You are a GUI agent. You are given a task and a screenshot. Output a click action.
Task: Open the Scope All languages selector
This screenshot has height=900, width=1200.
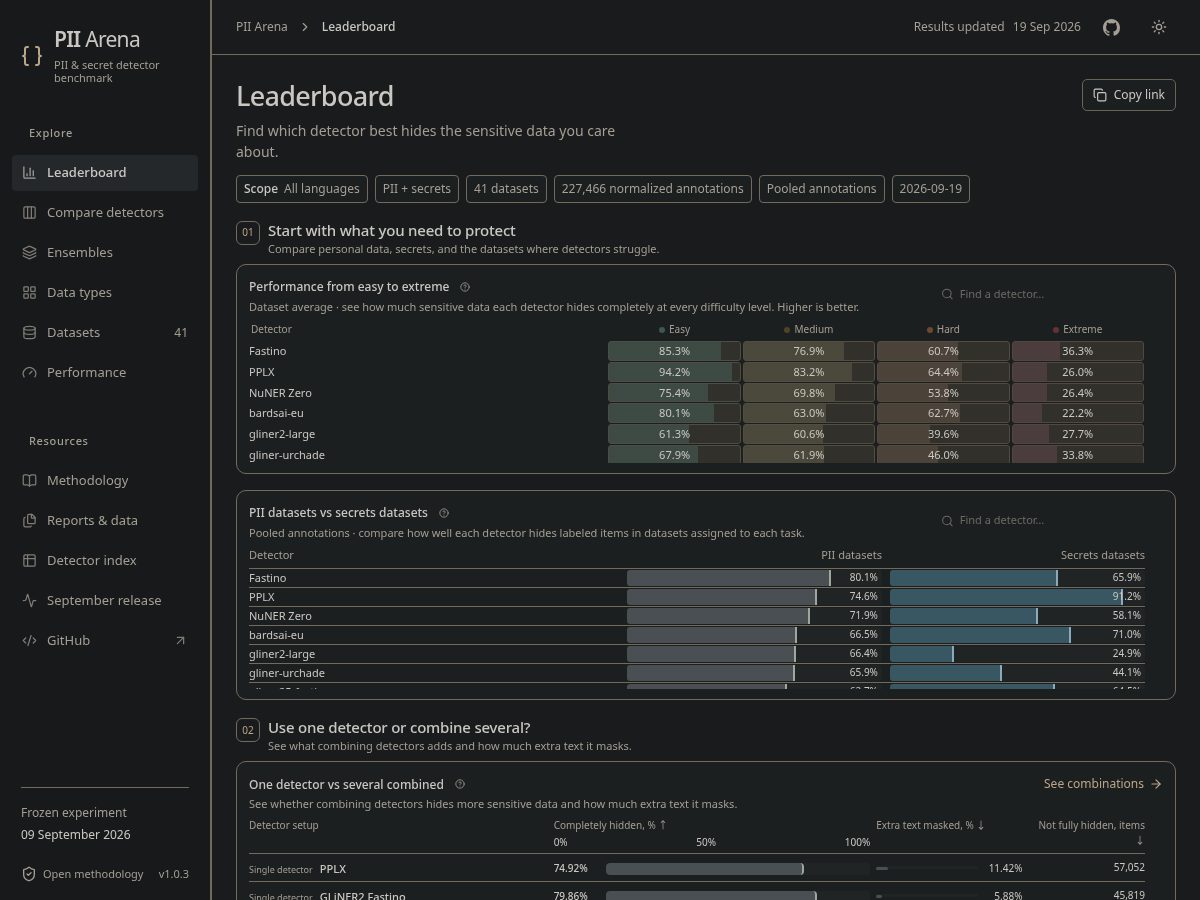[x=301, y=189]
